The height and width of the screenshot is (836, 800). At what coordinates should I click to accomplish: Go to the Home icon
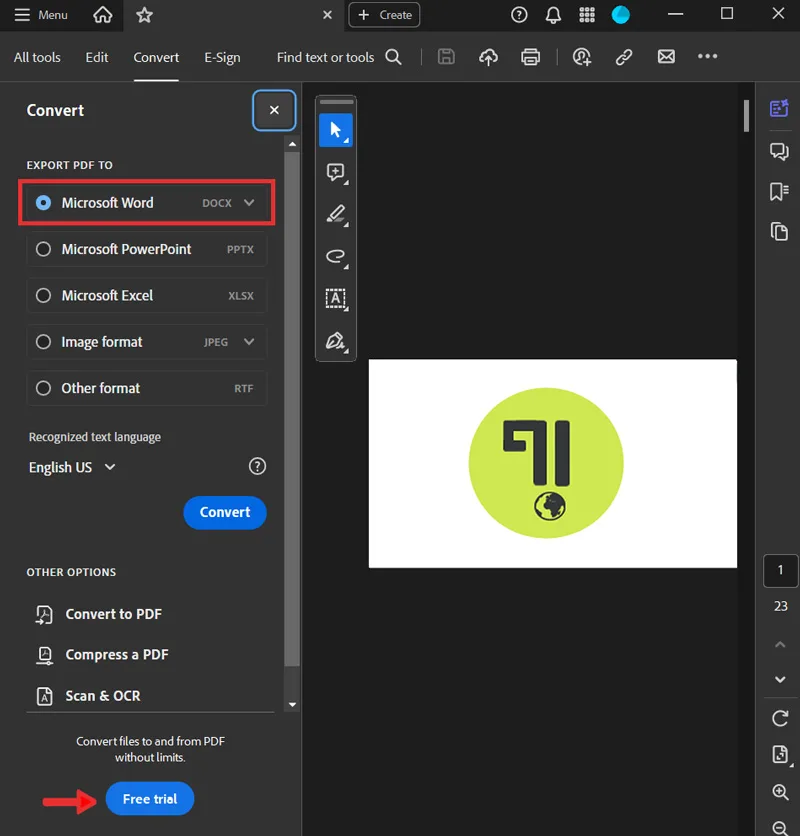pos(102,15)
